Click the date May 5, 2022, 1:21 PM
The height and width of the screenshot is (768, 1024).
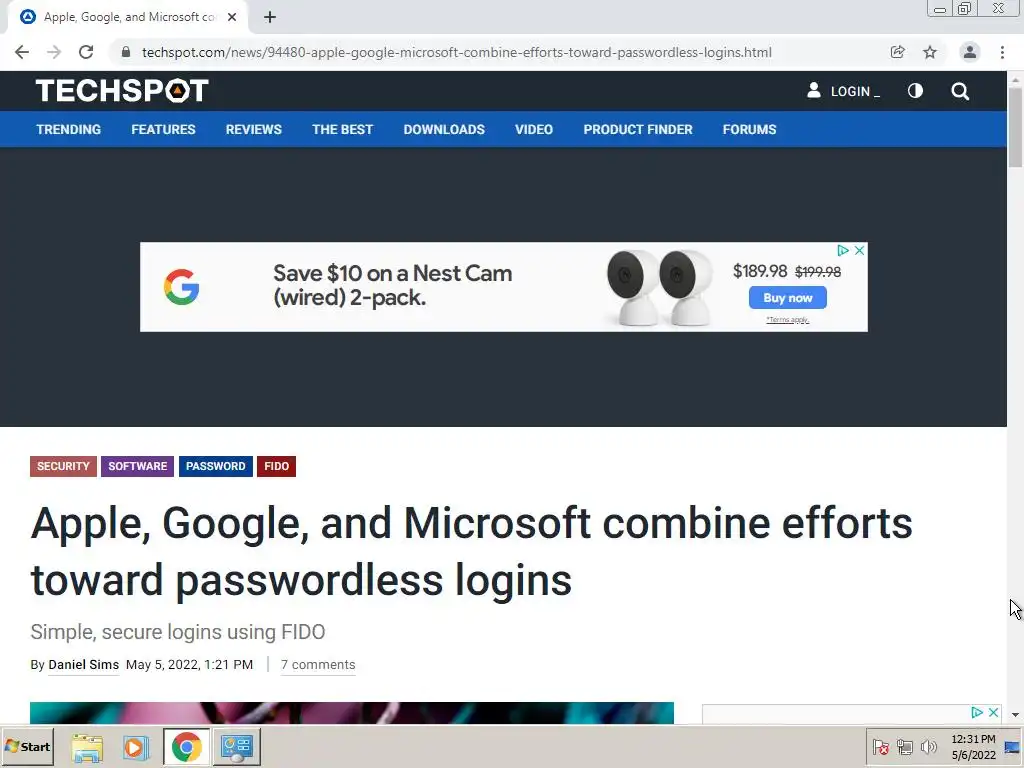point(189,665)
